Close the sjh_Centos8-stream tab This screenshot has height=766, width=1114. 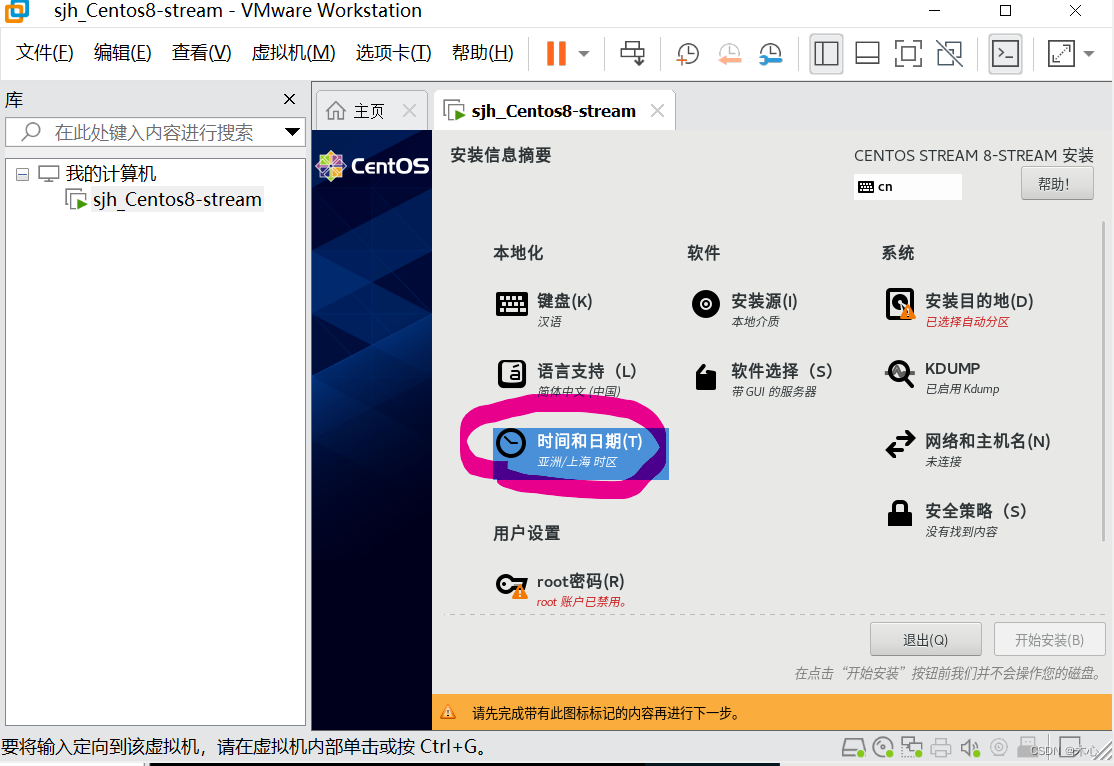tap(658, 110)
